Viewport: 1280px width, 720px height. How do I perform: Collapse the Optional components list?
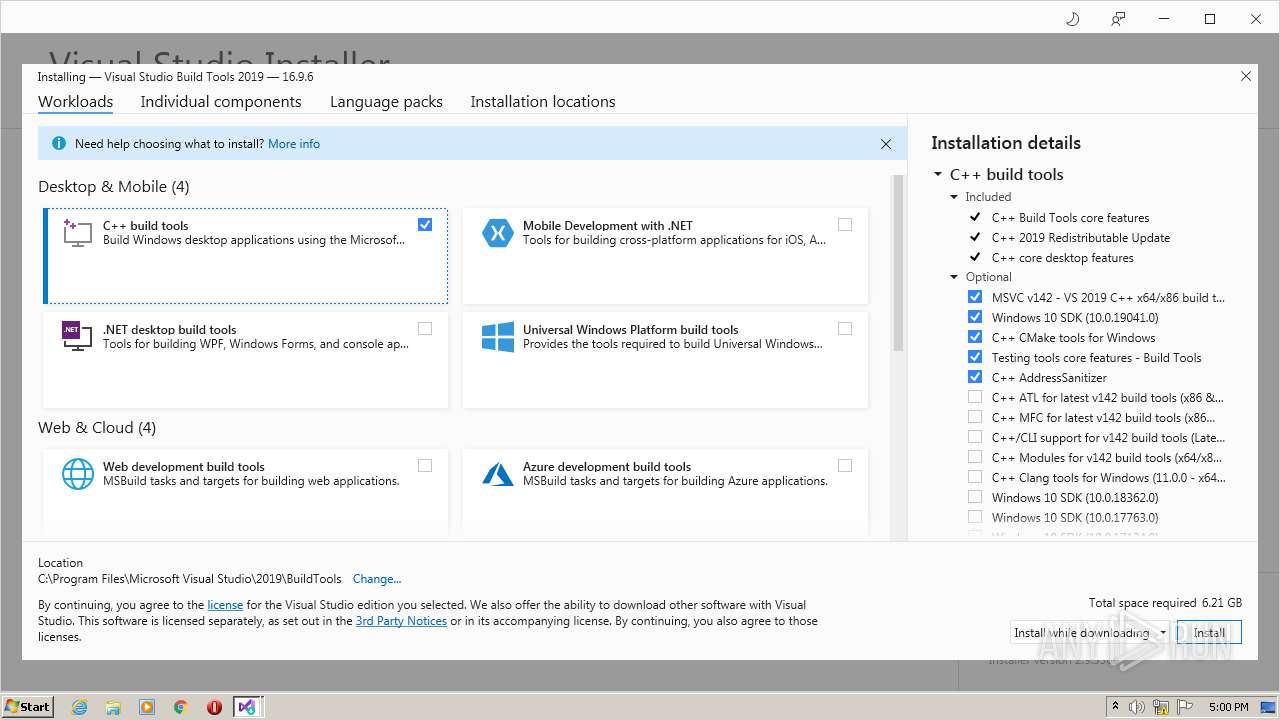coord(955,277)
